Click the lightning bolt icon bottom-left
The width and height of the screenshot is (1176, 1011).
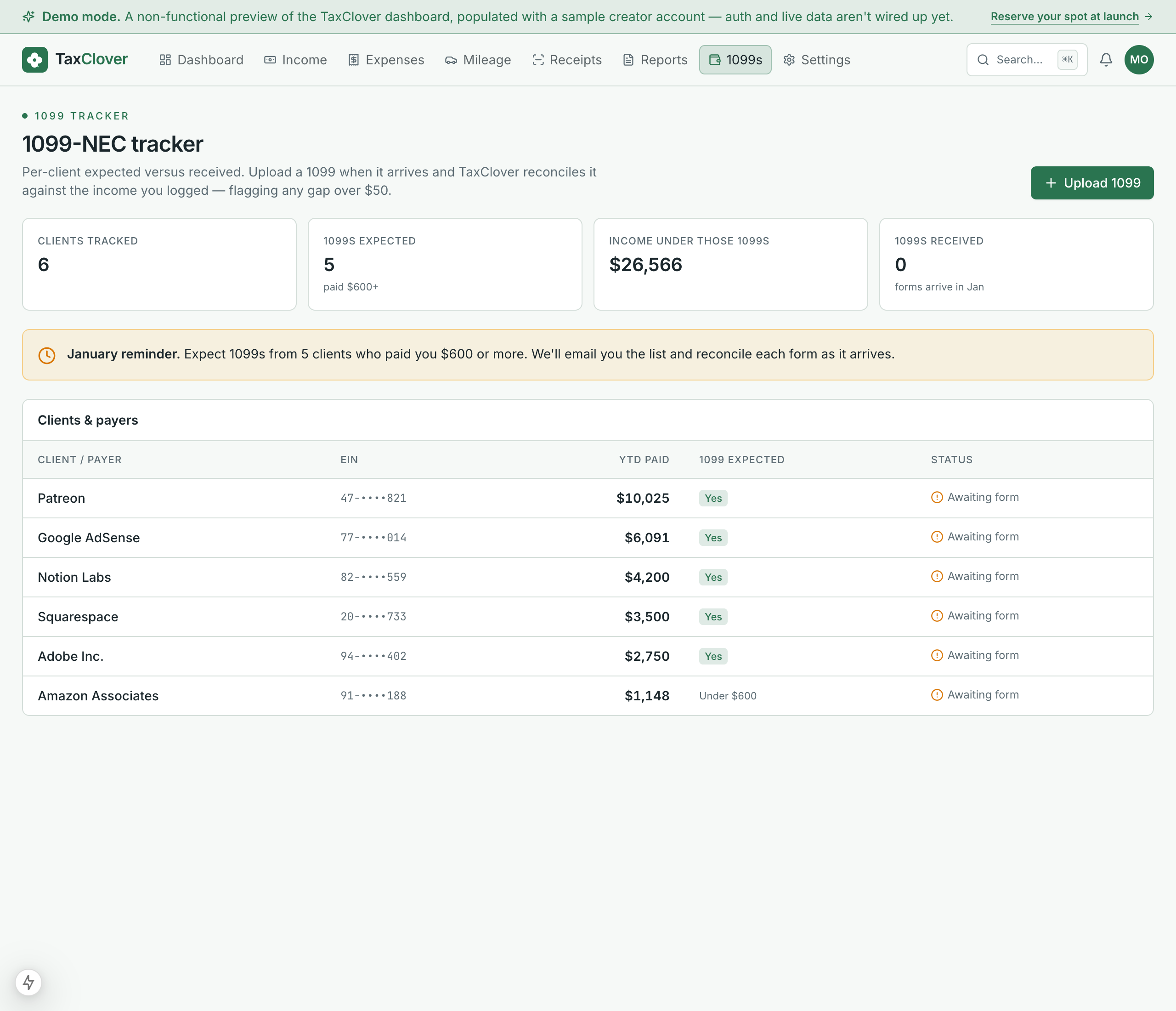pyautogui.click(x=28, y=982)
